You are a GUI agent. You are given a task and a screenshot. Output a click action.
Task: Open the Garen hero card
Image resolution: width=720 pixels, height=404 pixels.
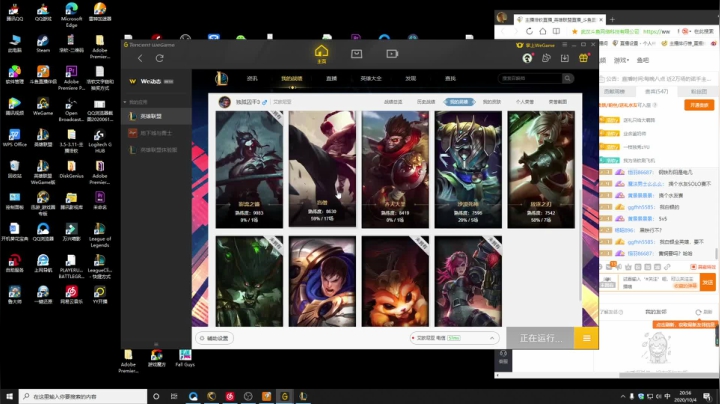click(322, 281)
